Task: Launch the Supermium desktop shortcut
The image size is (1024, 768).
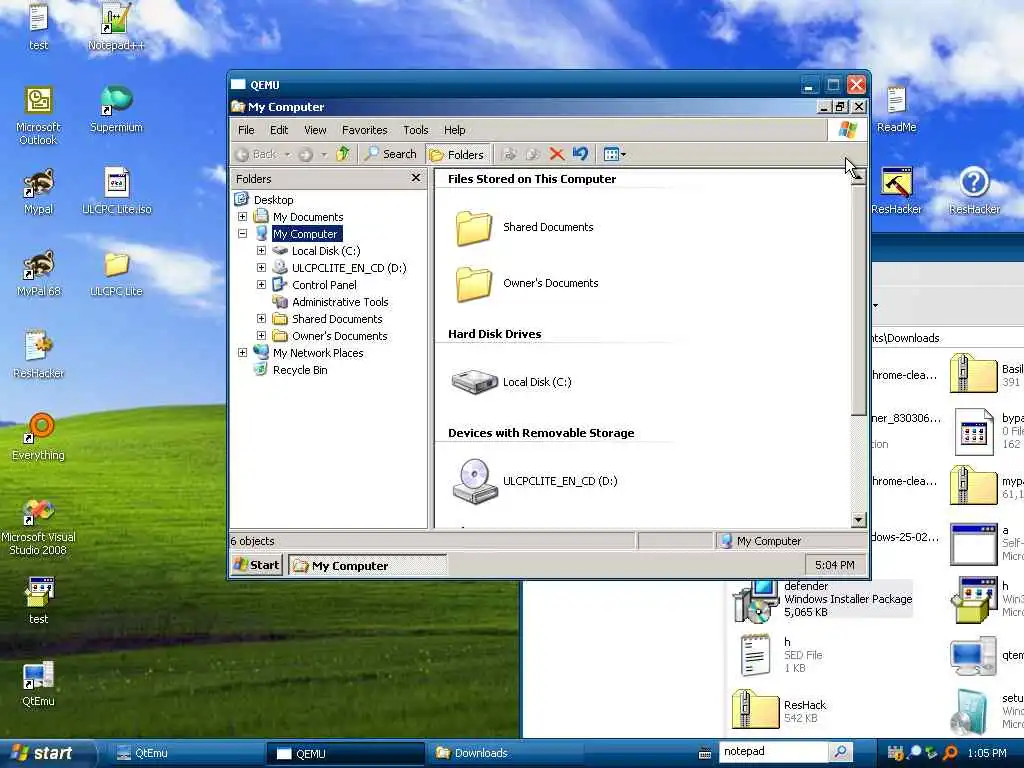Action: [116, 108]
